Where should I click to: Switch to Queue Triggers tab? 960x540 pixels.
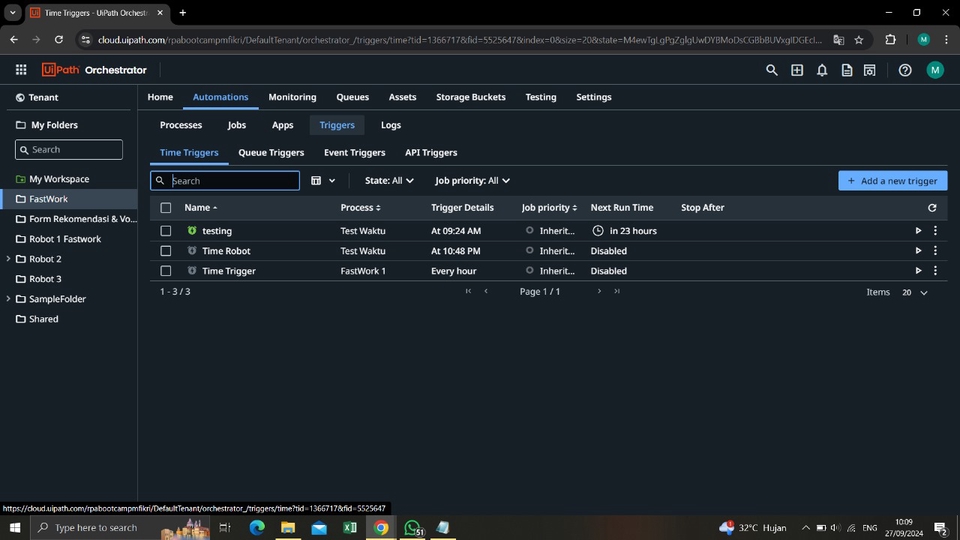tap(271, 152)
